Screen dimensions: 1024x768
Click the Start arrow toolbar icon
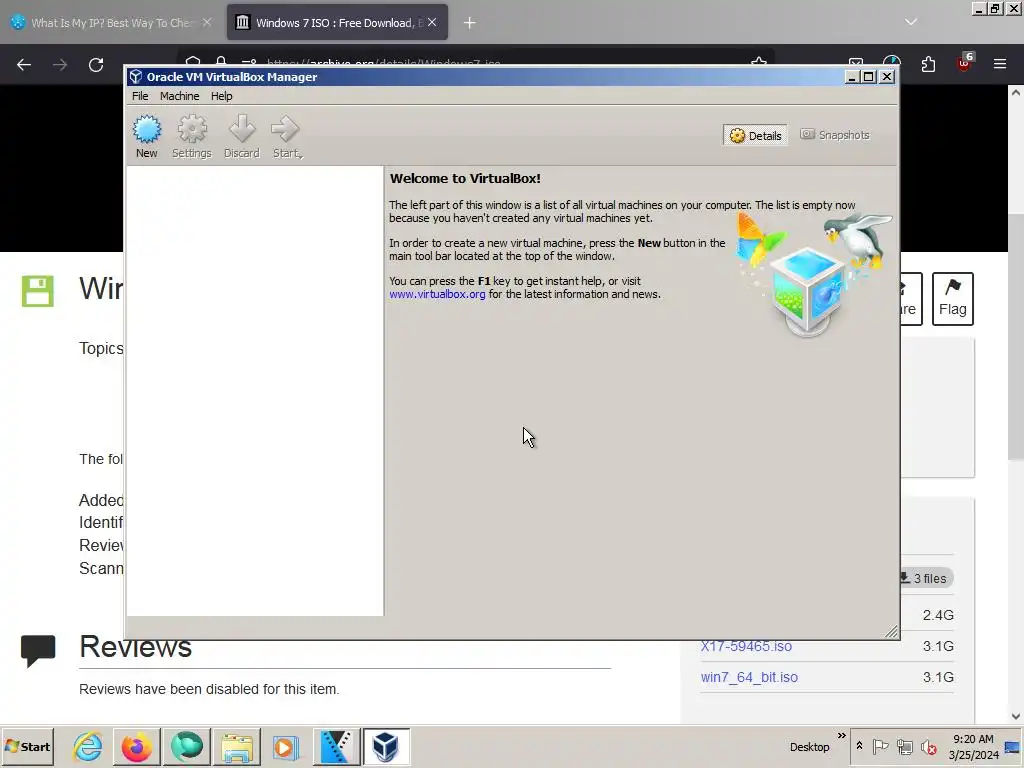click(287, 136)
